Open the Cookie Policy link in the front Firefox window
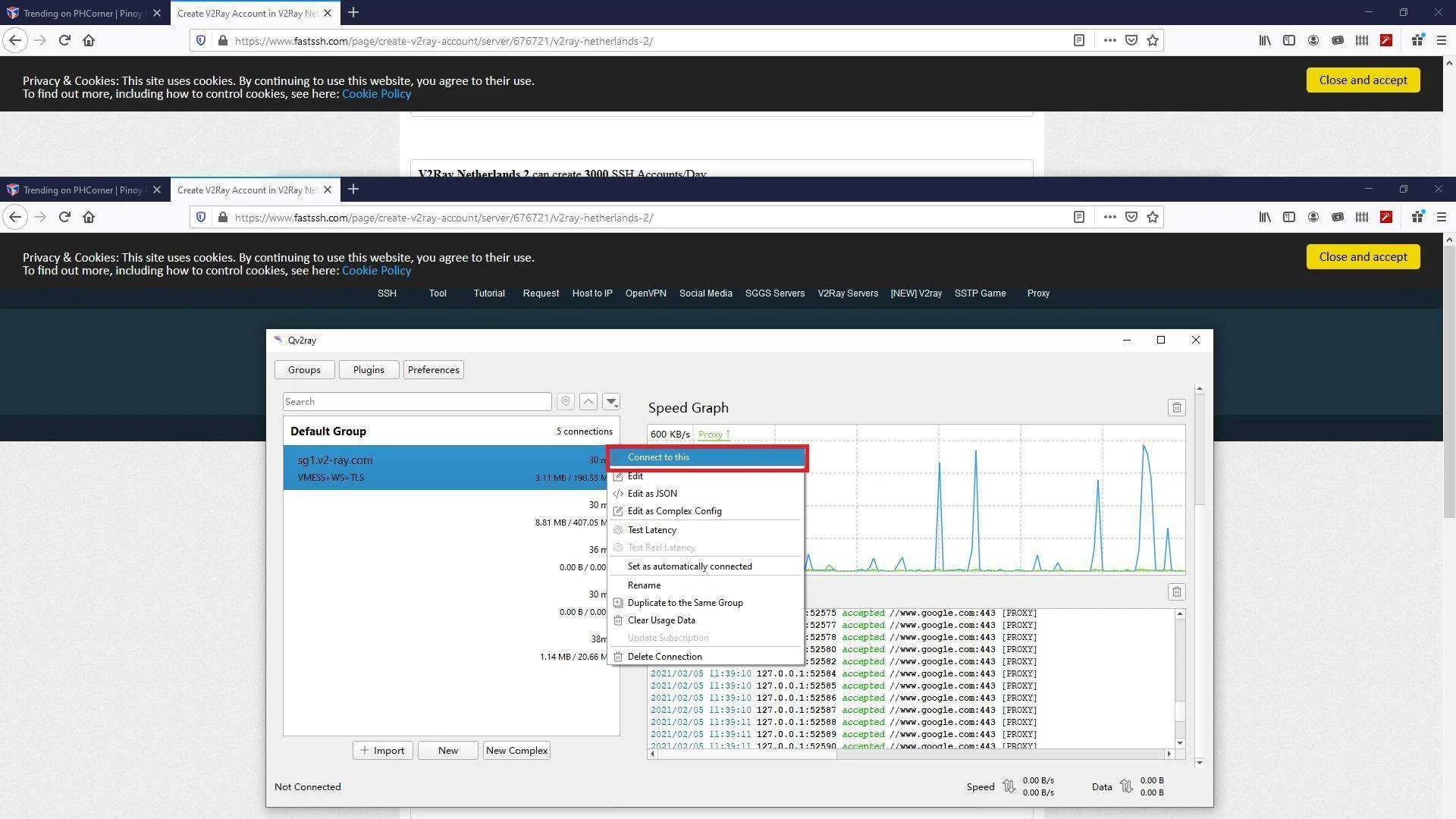 coord(376,271)
